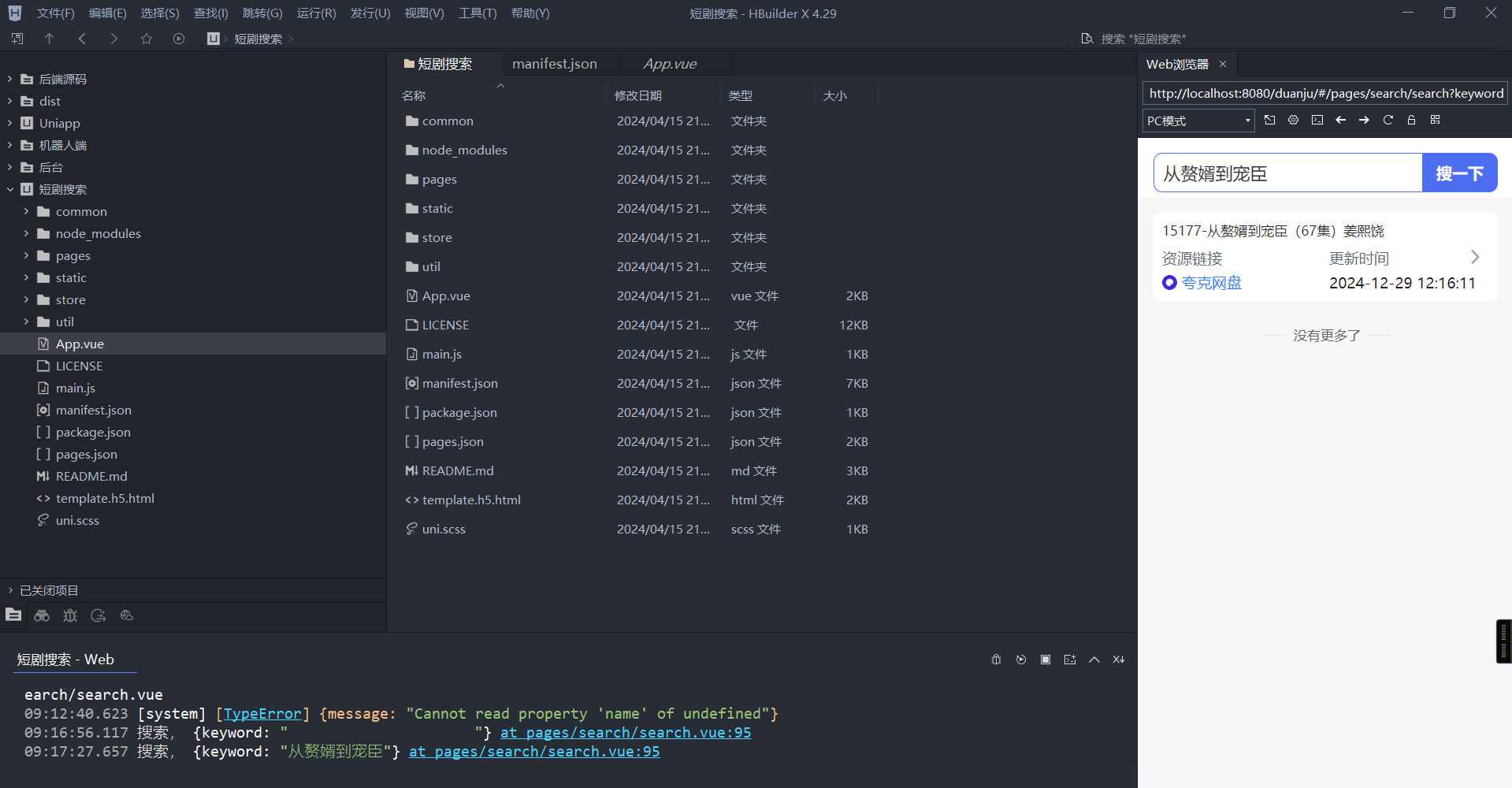Switch to the manifest.json tab

point(554,64)
